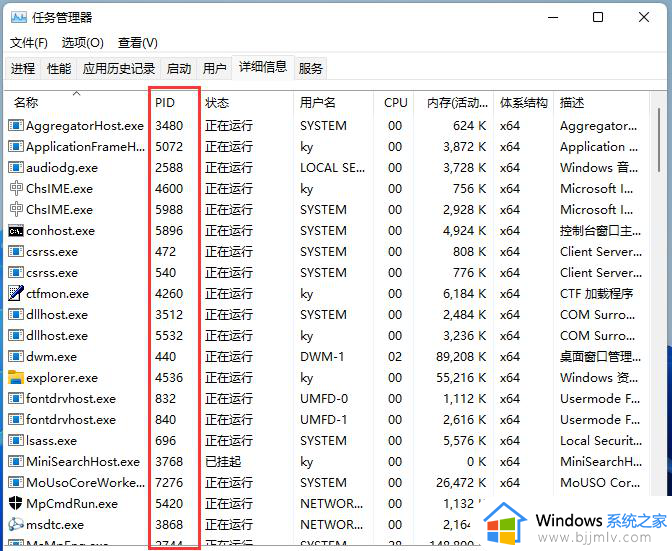Switch to the 服务 tab
The width and height of the screenshot is (672, 551).
pos(311,68)
